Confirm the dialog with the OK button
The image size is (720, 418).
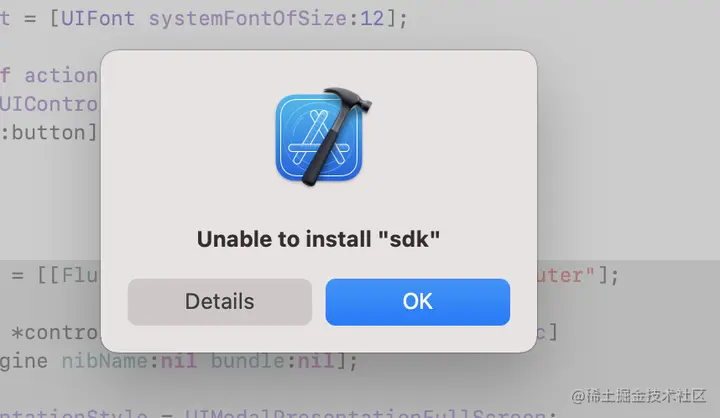pos(417,302)
